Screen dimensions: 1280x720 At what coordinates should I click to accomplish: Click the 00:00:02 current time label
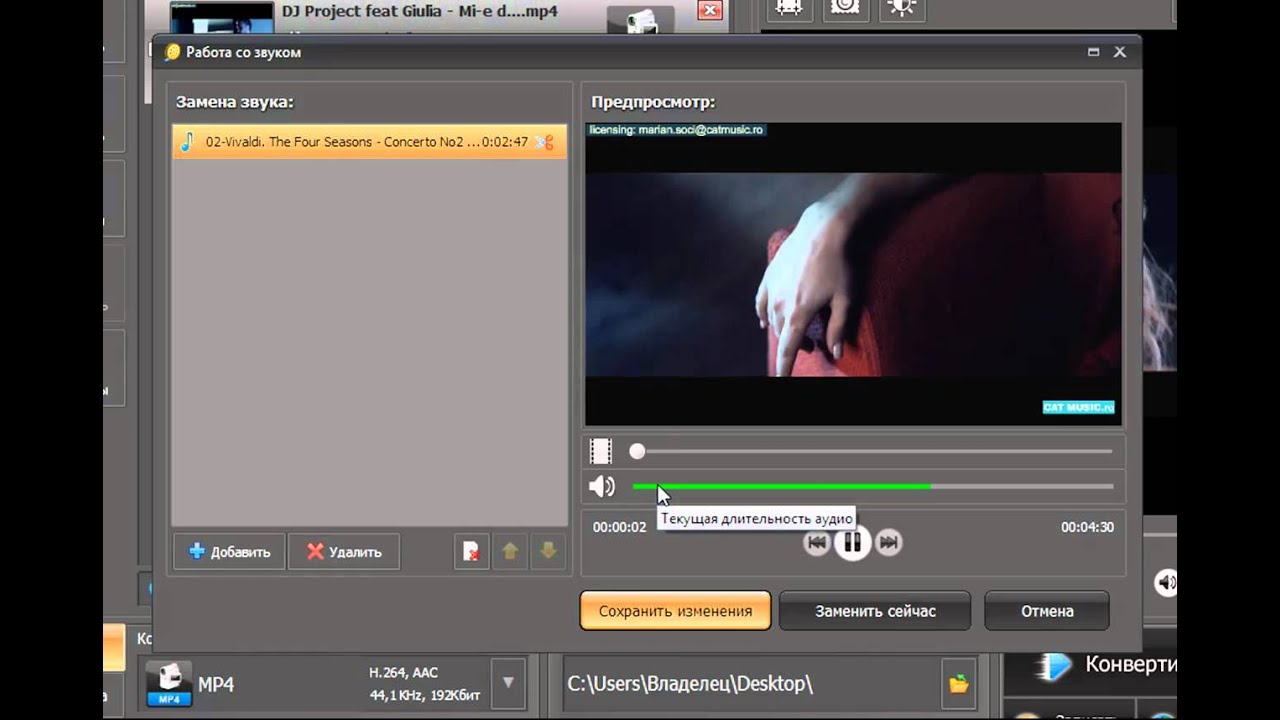pyautogui.click(x=620, y=527)
